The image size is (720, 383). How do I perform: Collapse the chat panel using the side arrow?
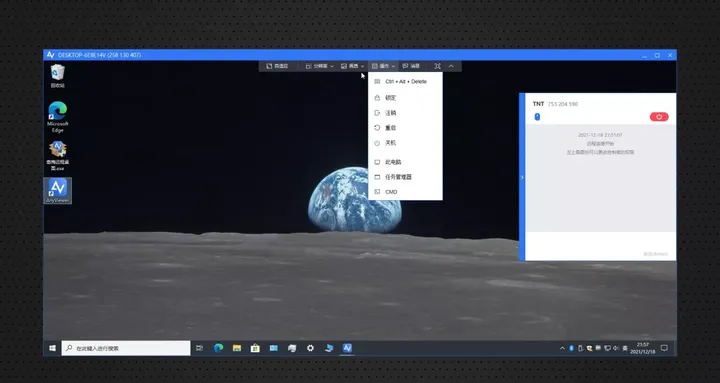click(522, 177)
